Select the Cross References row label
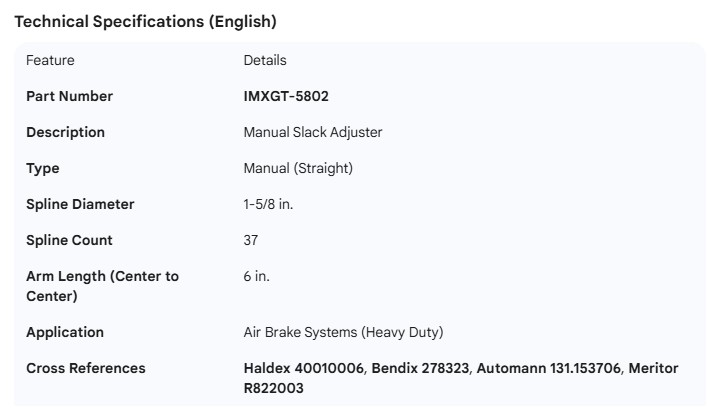Image resolution: width=708 pixels, height=409 pixels. 86,368
